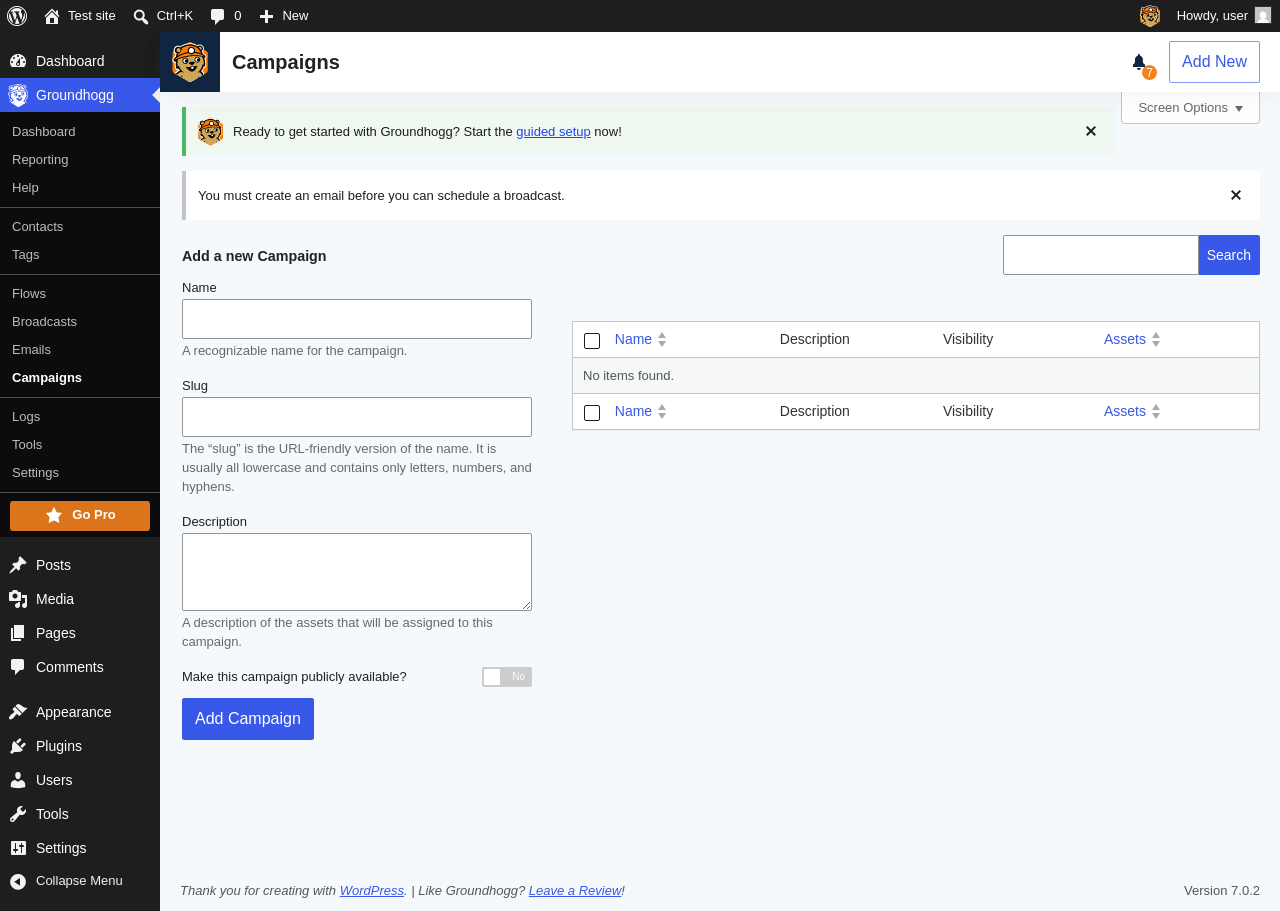The width and height of the screenshot is (1280, 911).
Task: Click the WordPress logo icon
Action: (17, 16)
